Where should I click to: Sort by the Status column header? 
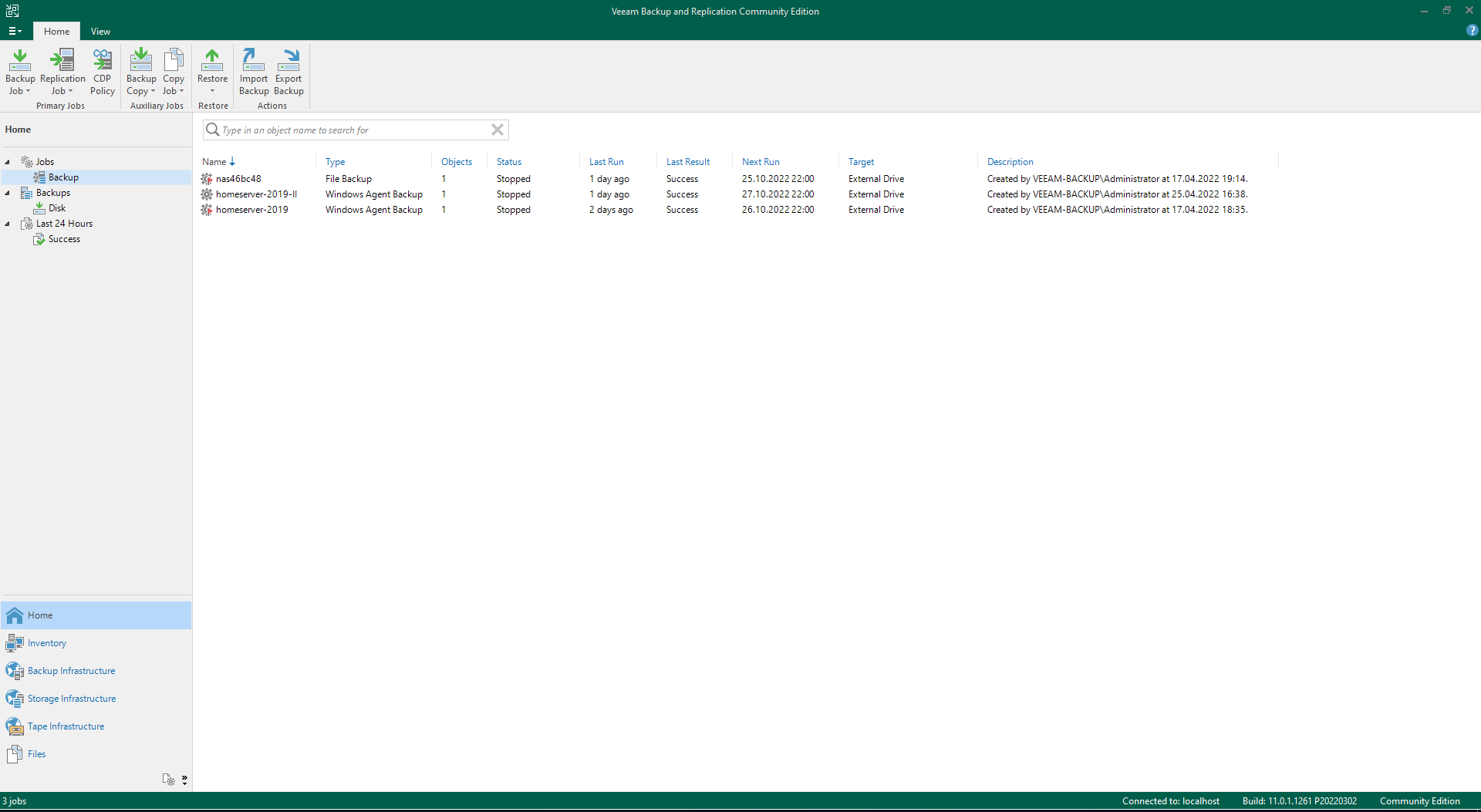[x=509, y=162]
